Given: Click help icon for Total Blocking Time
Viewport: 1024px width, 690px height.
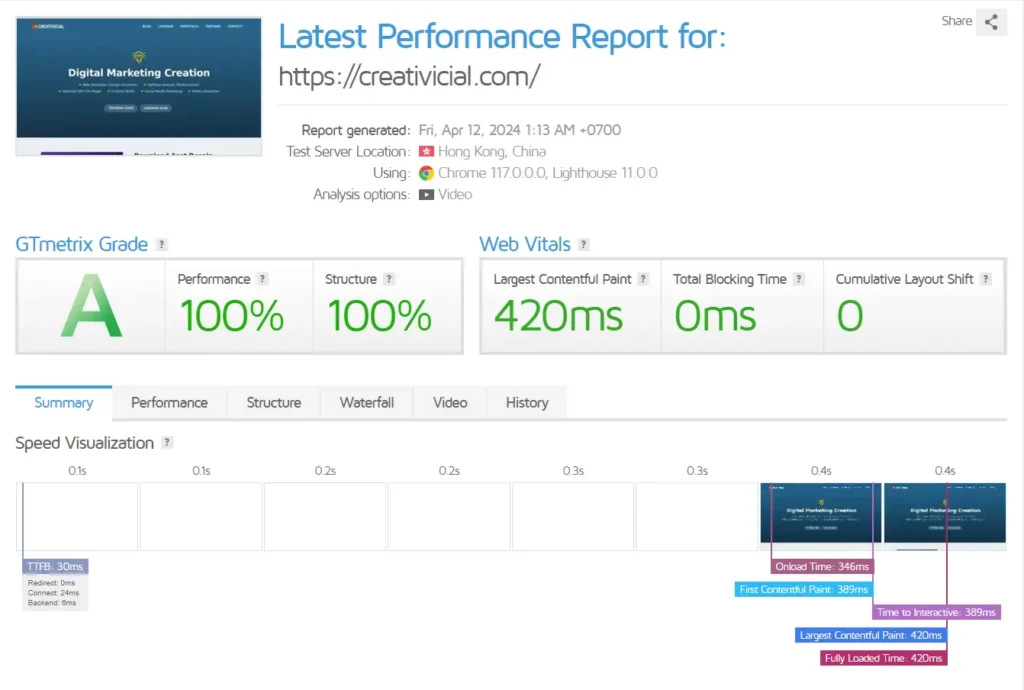Looking at the screenshot, I should click(x=798, y=279).
